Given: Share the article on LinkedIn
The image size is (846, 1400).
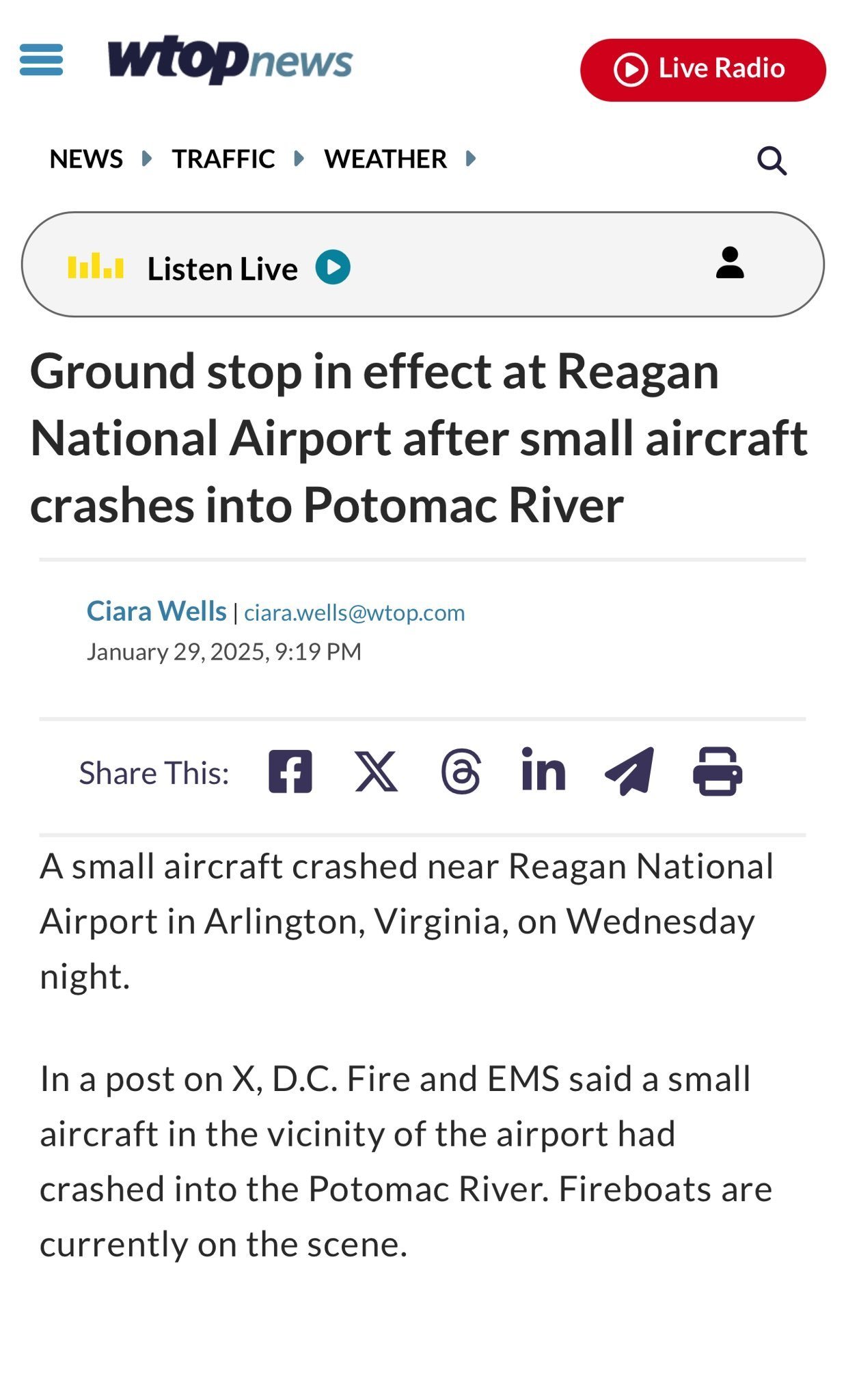Looking at the screenshot, I should coord(543,771).
